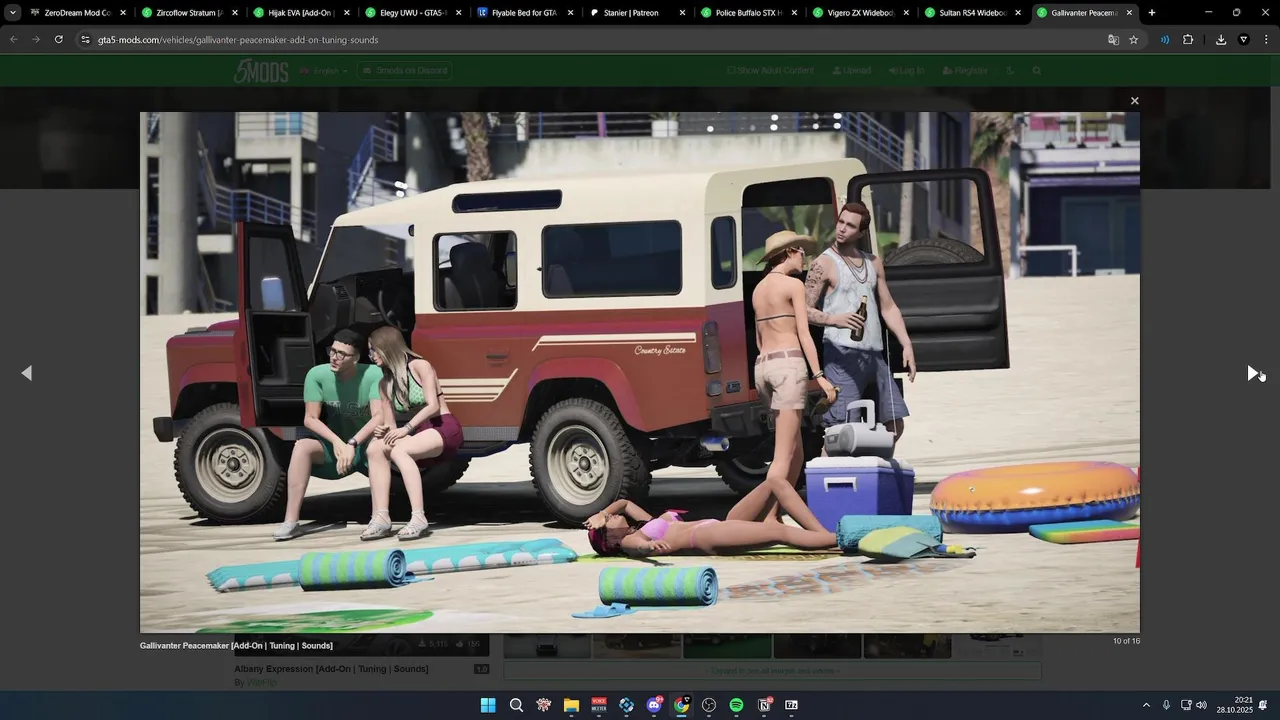The image size is (1280, 720).
Task: Open OBS Studio from the taskbar
Action: tap(709, 705)
